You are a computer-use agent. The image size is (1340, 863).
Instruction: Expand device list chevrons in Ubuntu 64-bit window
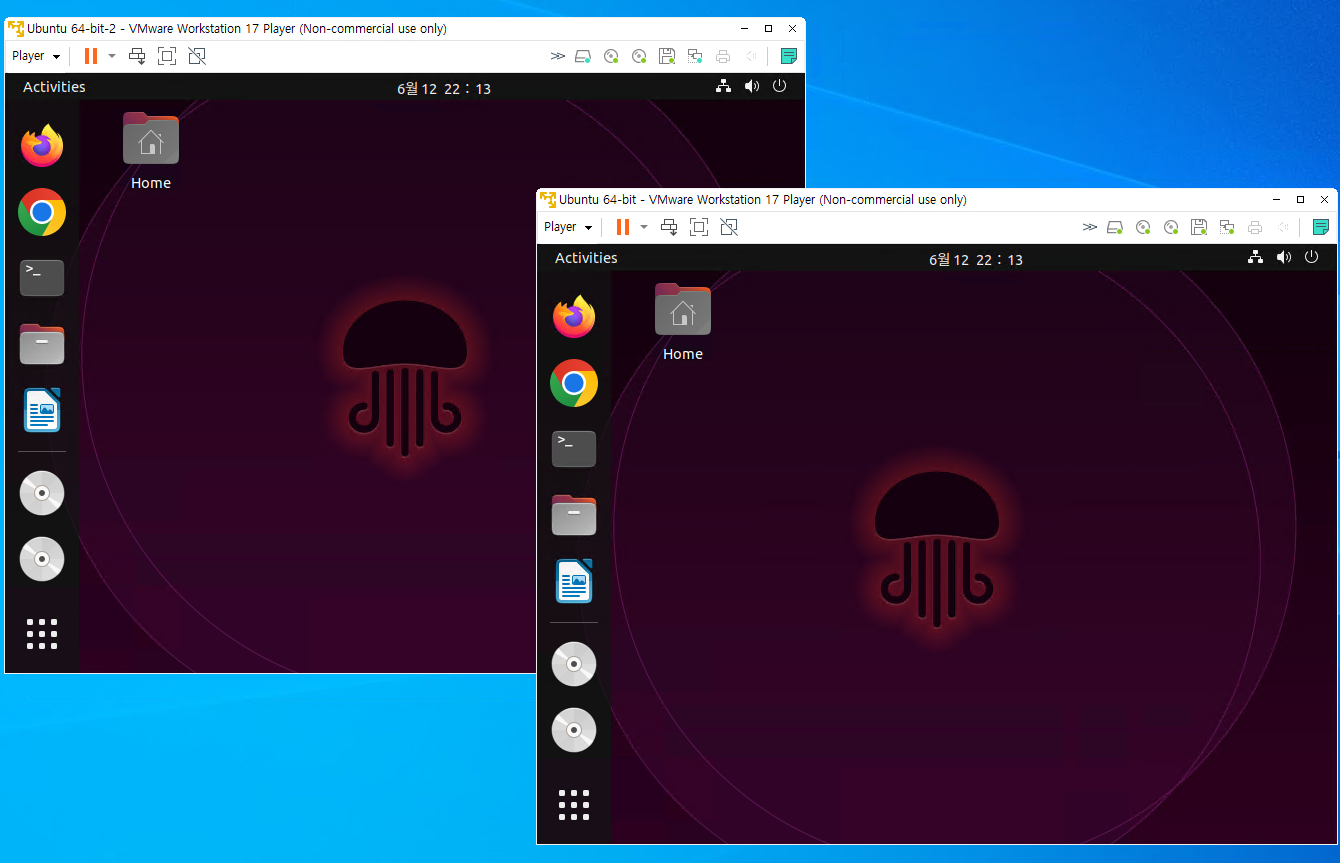(x=1090, y=227)
